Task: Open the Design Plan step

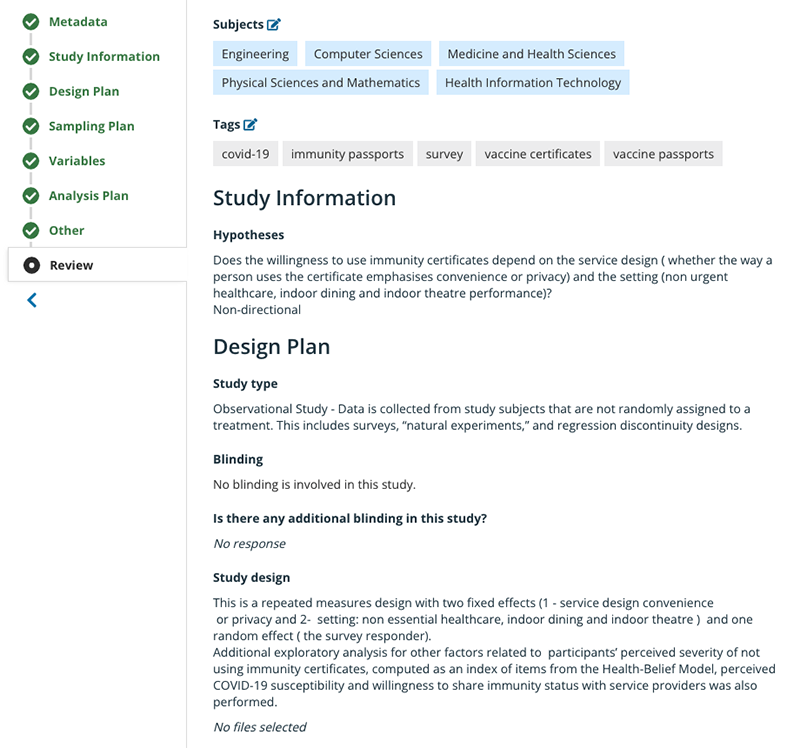Action: 84,91
